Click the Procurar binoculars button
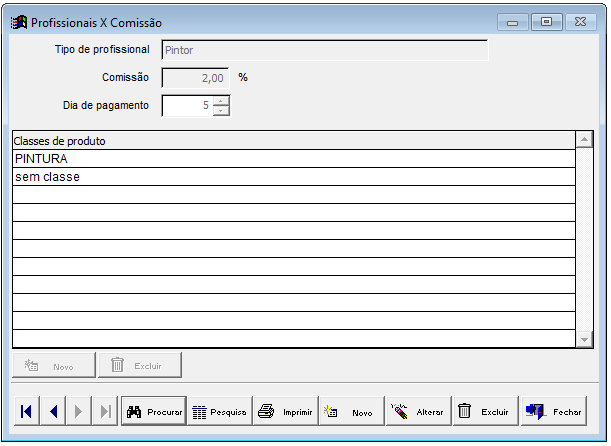611x446 pixels. click(154, 411)
